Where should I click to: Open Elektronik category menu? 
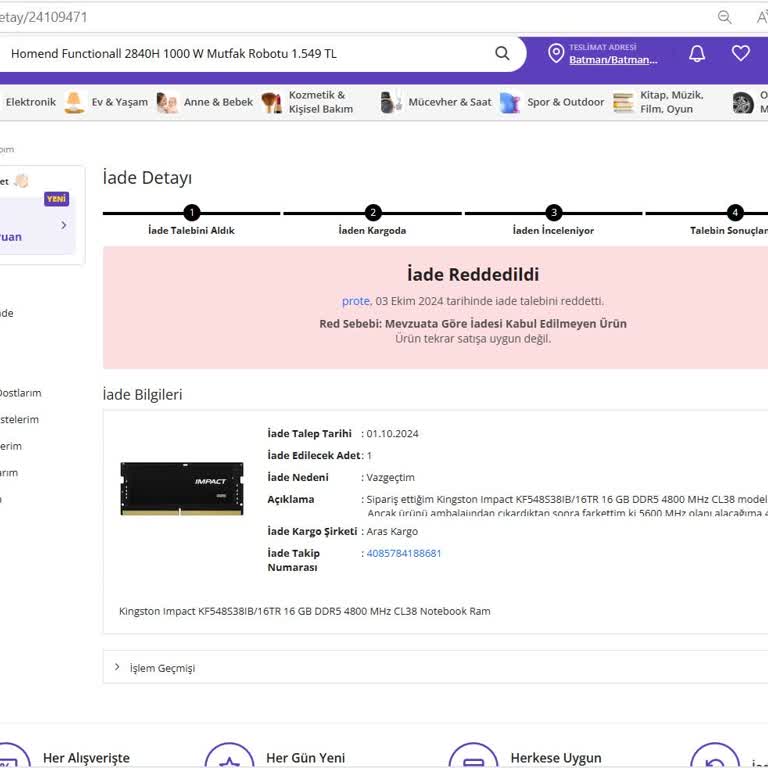[30, 102]
